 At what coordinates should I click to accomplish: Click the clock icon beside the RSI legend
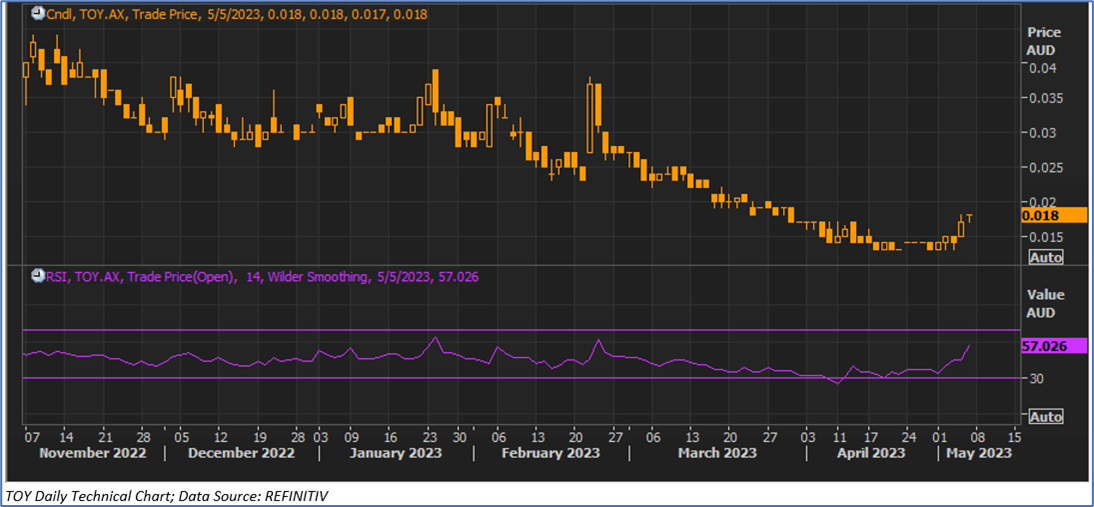37,277
